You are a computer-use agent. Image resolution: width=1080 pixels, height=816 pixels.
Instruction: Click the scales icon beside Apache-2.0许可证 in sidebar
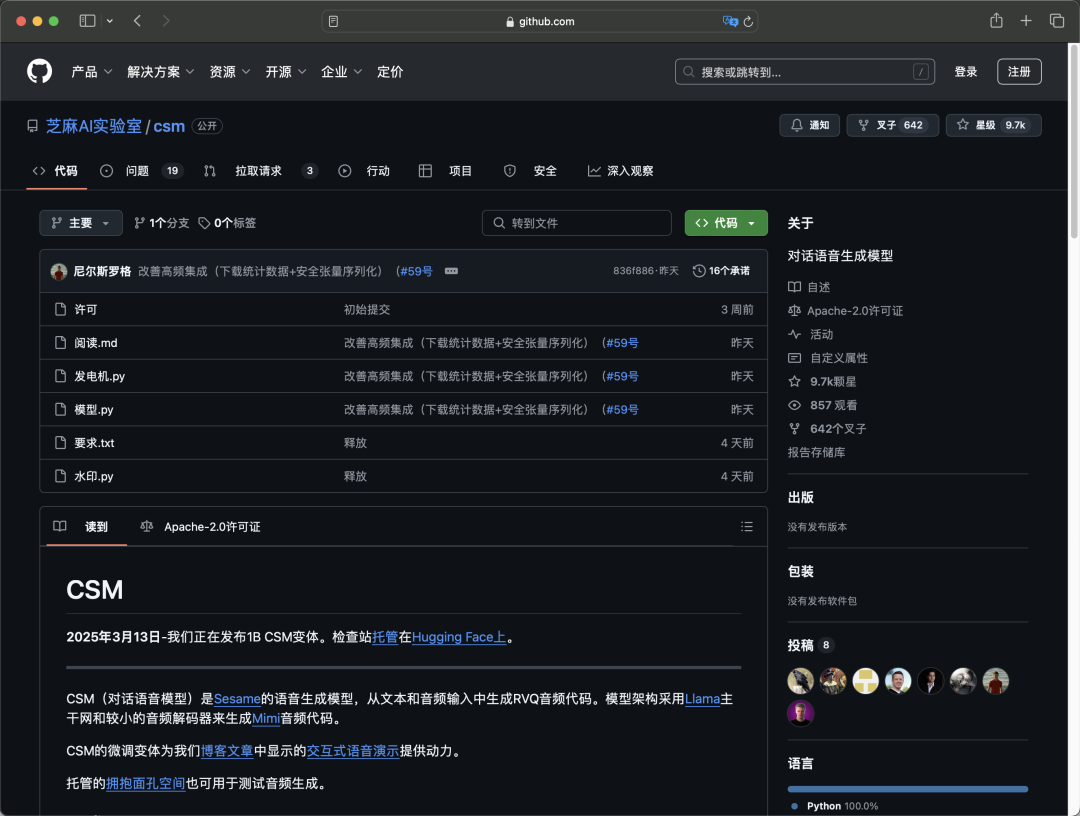[794, 311]
